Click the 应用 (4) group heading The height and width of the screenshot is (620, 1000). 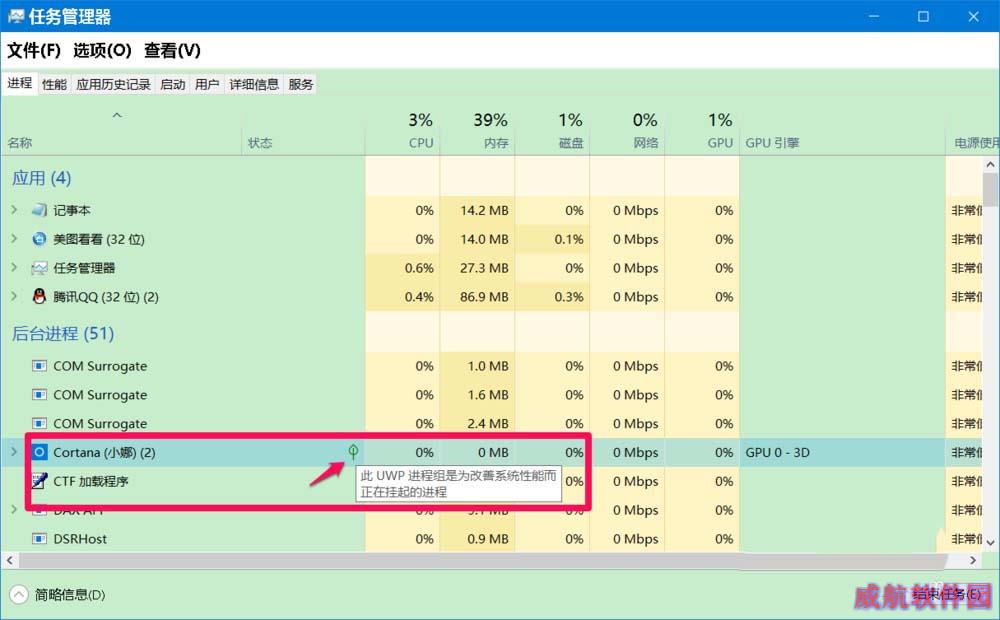(x=41, y=178)
